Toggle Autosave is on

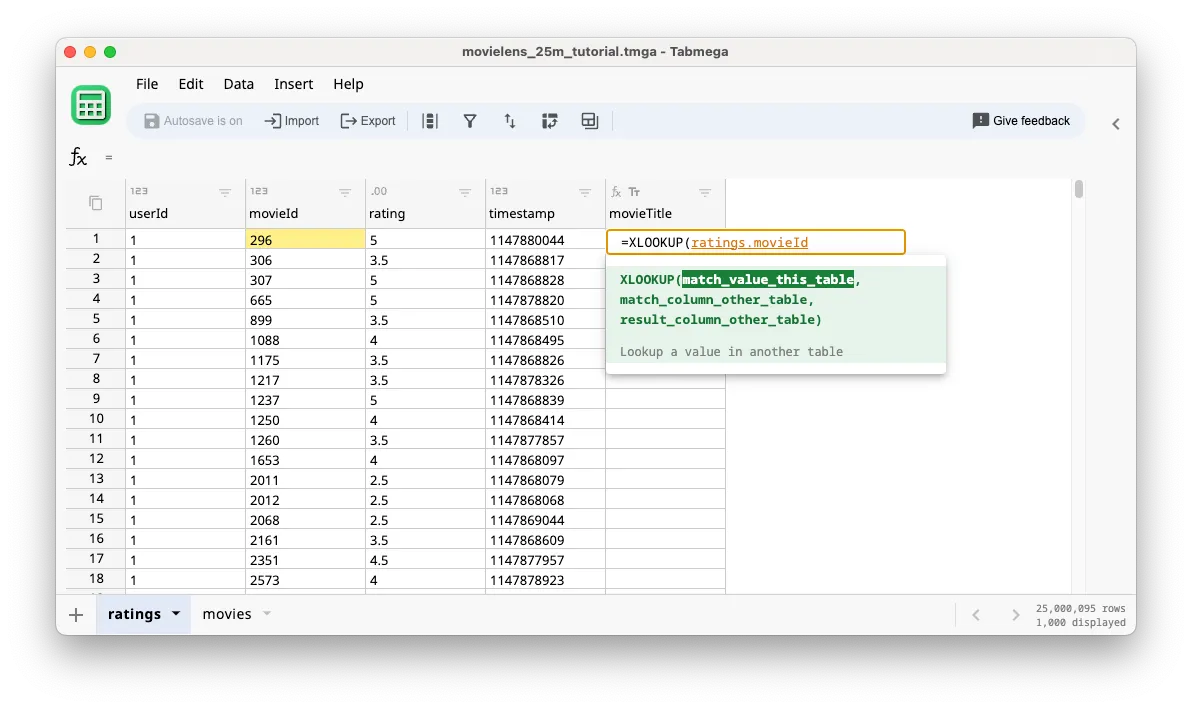coord(194,120)
